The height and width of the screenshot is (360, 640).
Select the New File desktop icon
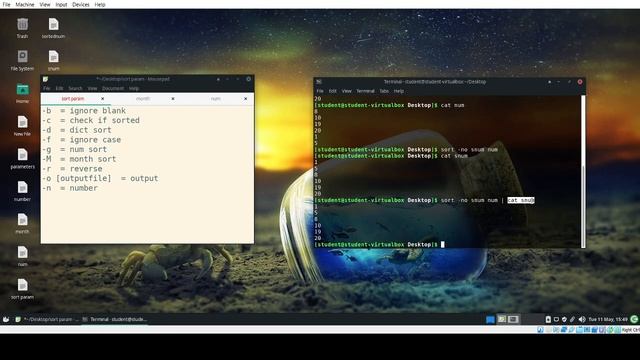[x=22, y=126]
